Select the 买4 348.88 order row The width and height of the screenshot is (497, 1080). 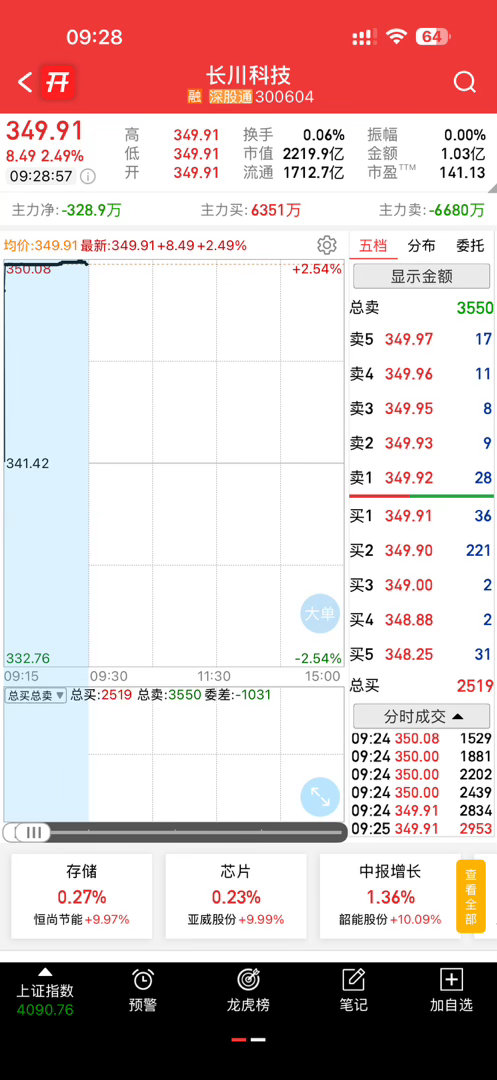coord(421,619)
